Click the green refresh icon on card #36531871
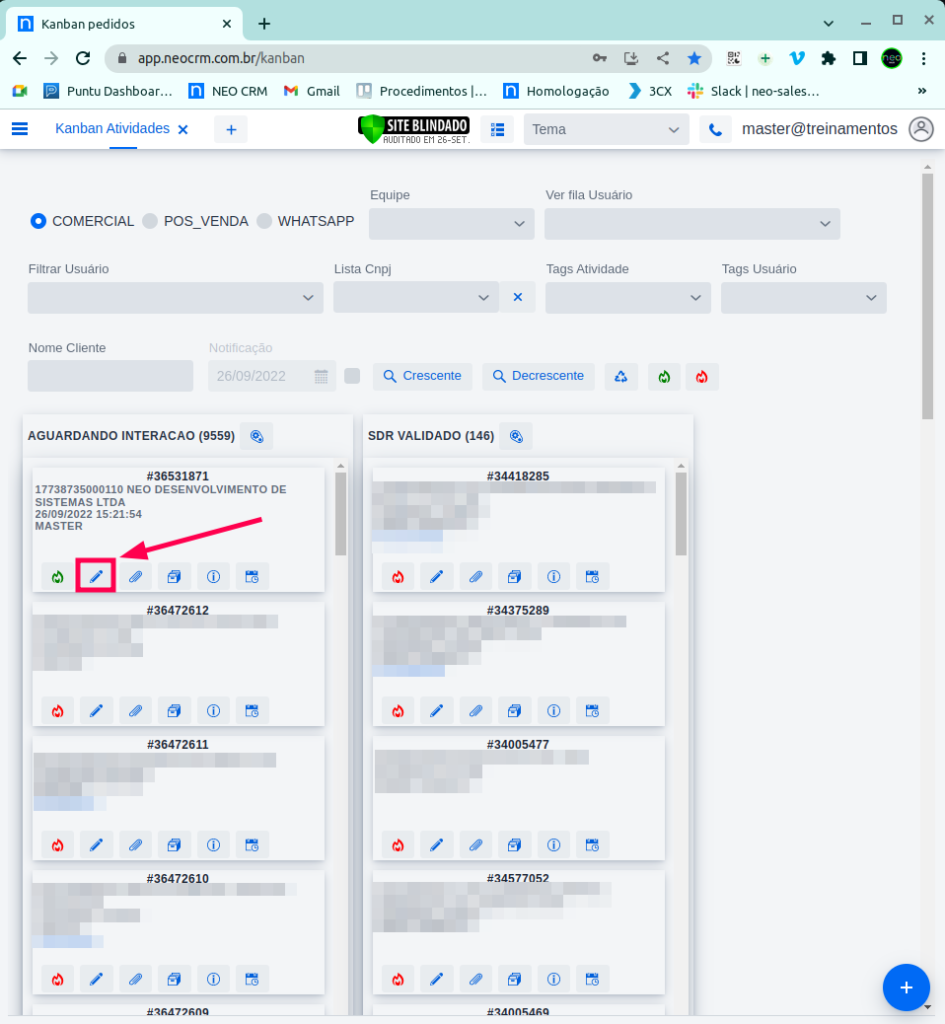The width and height of the screenshot is (945, 1024). [57, 576]
